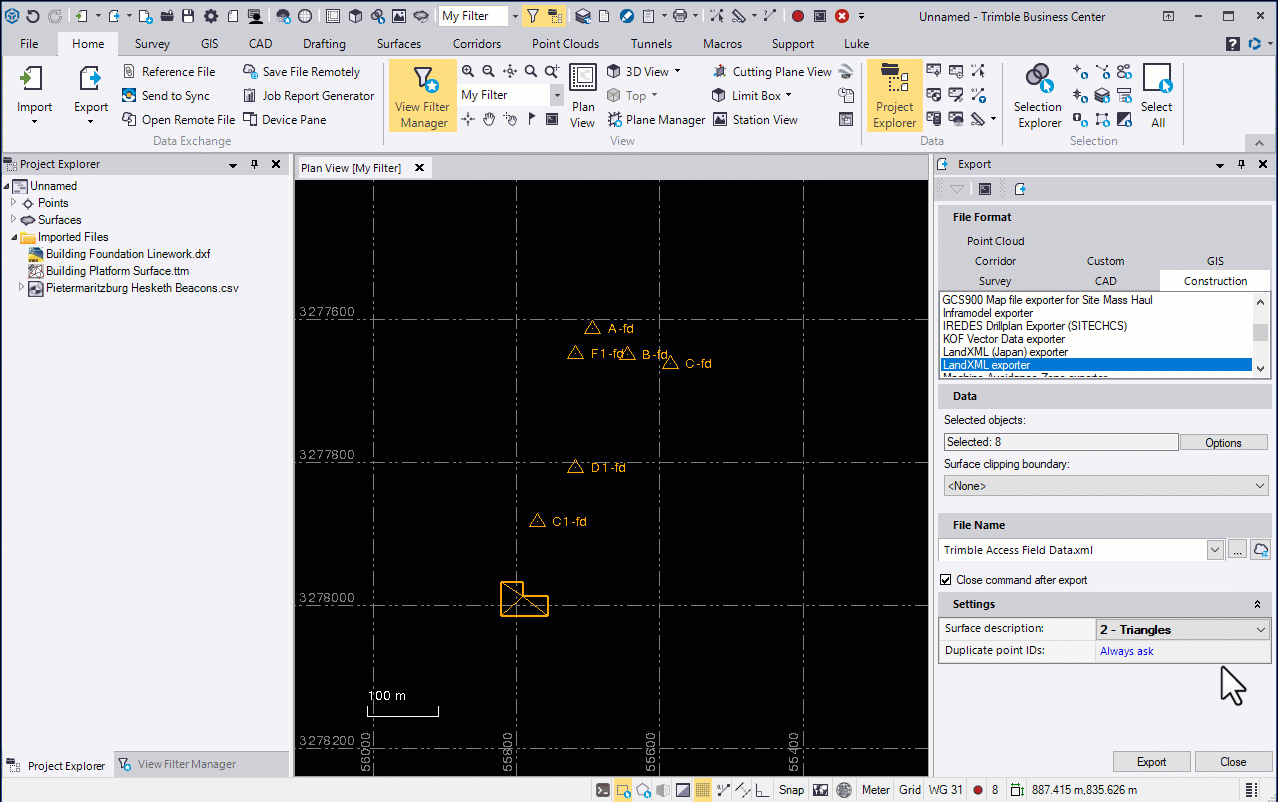The height and width of the screenshot is (802, 1278).
Task: Expand the Surfaces tree node
Action: [x=14, y=220]
